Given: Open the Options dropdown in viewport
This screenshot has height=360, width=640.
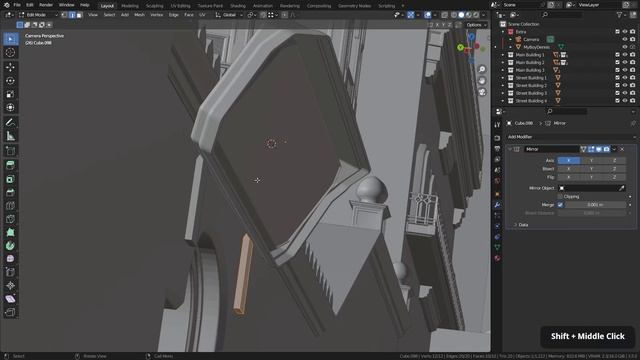Looking at the screenshot, I should [x=476, y=25].
